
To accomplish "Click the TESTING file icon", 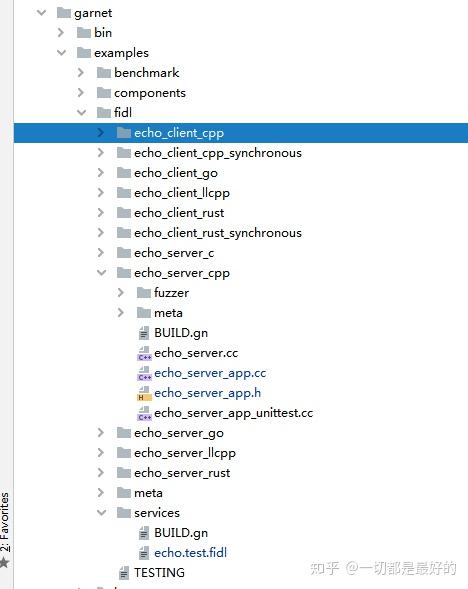I will click(124, 573).
